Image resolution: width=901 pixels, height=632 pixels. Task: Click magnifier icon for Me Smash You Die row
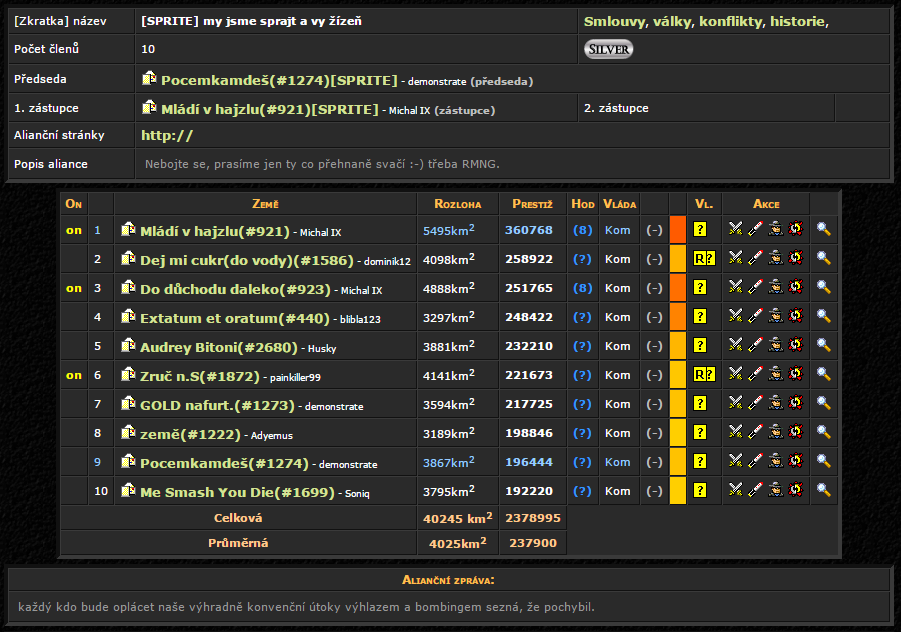(823, 490)
